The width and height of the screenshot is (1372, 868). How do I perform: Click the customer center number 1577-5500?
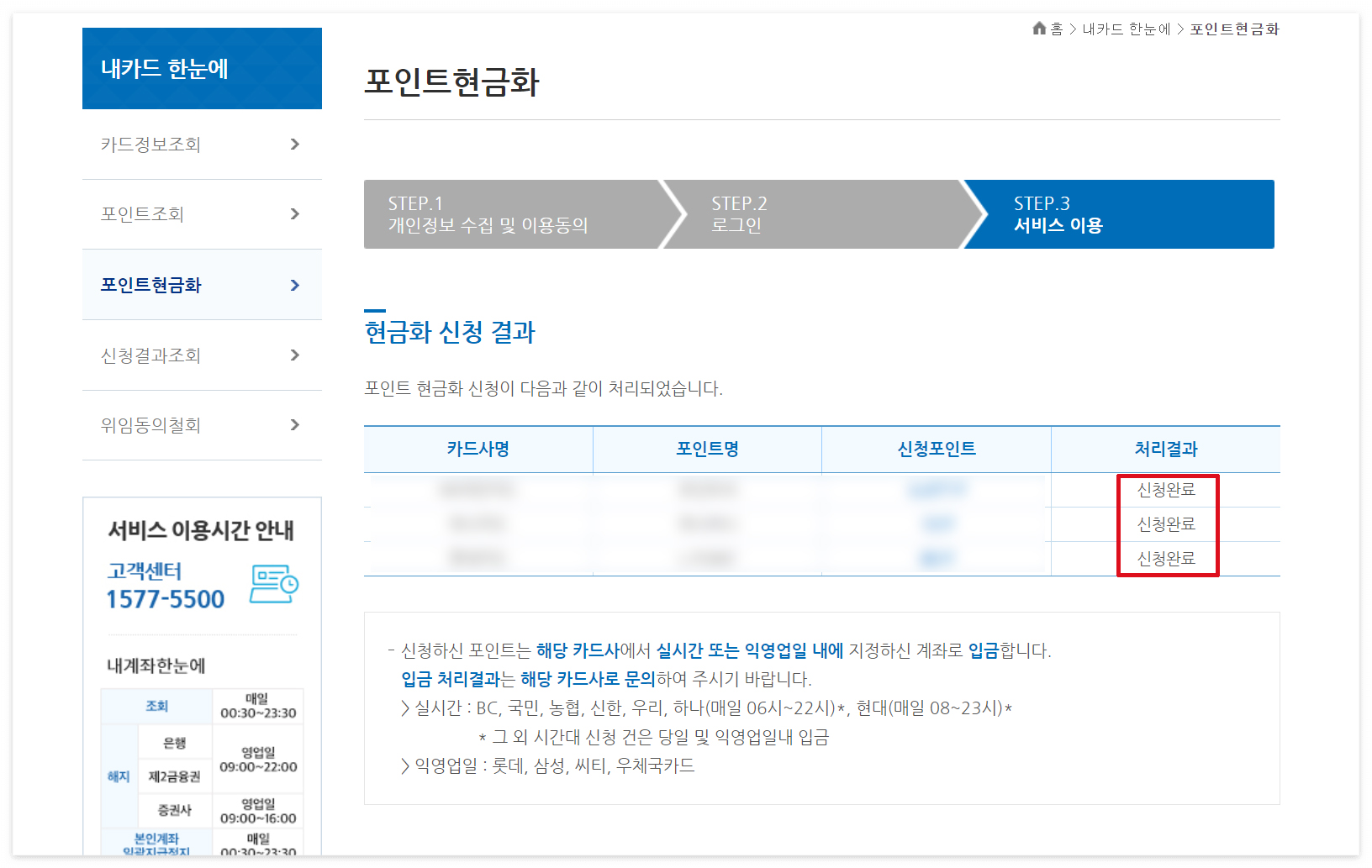coord(166,599)
